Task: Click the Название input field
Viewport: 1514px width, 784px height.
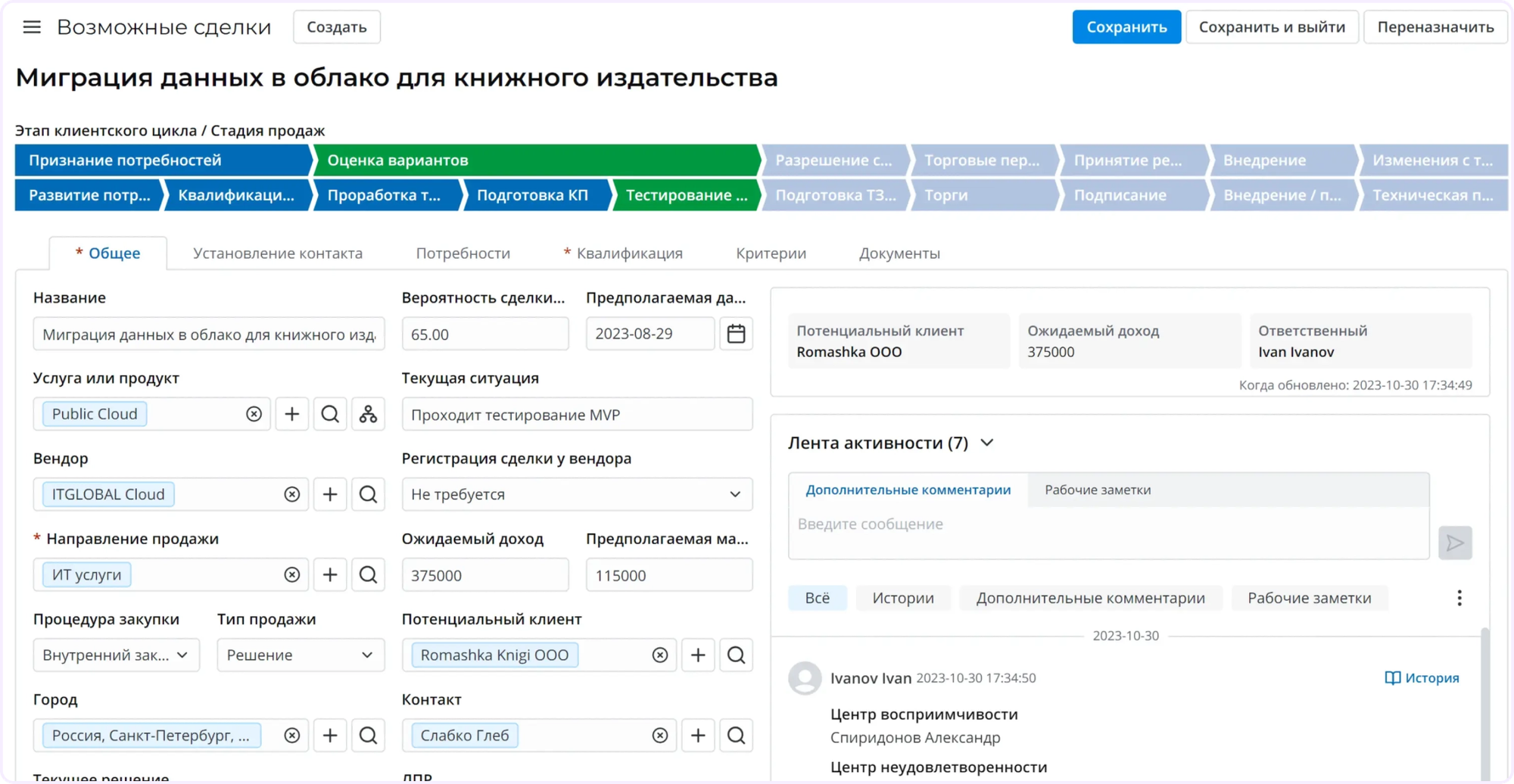Action: click(209, 334)
